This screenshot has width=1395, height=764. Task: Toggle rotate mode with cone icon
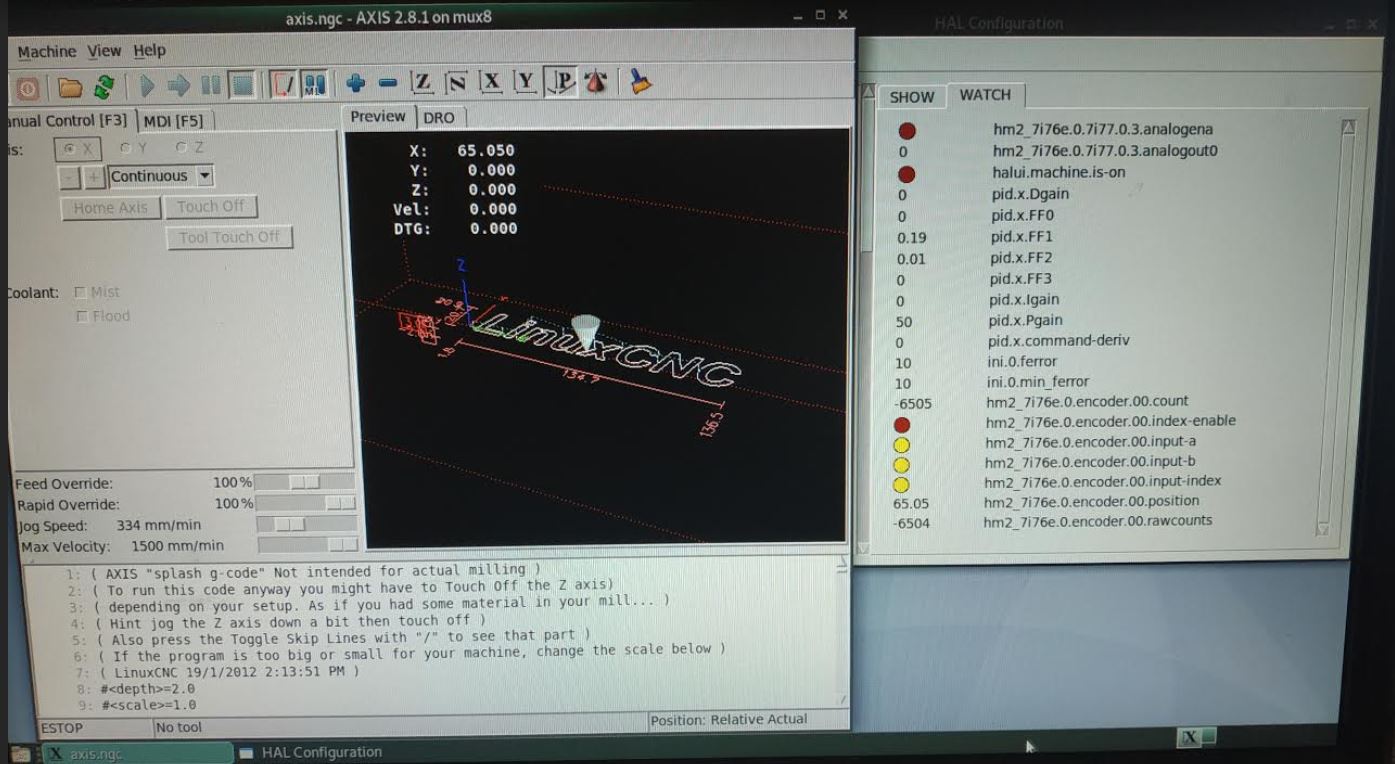596,83
